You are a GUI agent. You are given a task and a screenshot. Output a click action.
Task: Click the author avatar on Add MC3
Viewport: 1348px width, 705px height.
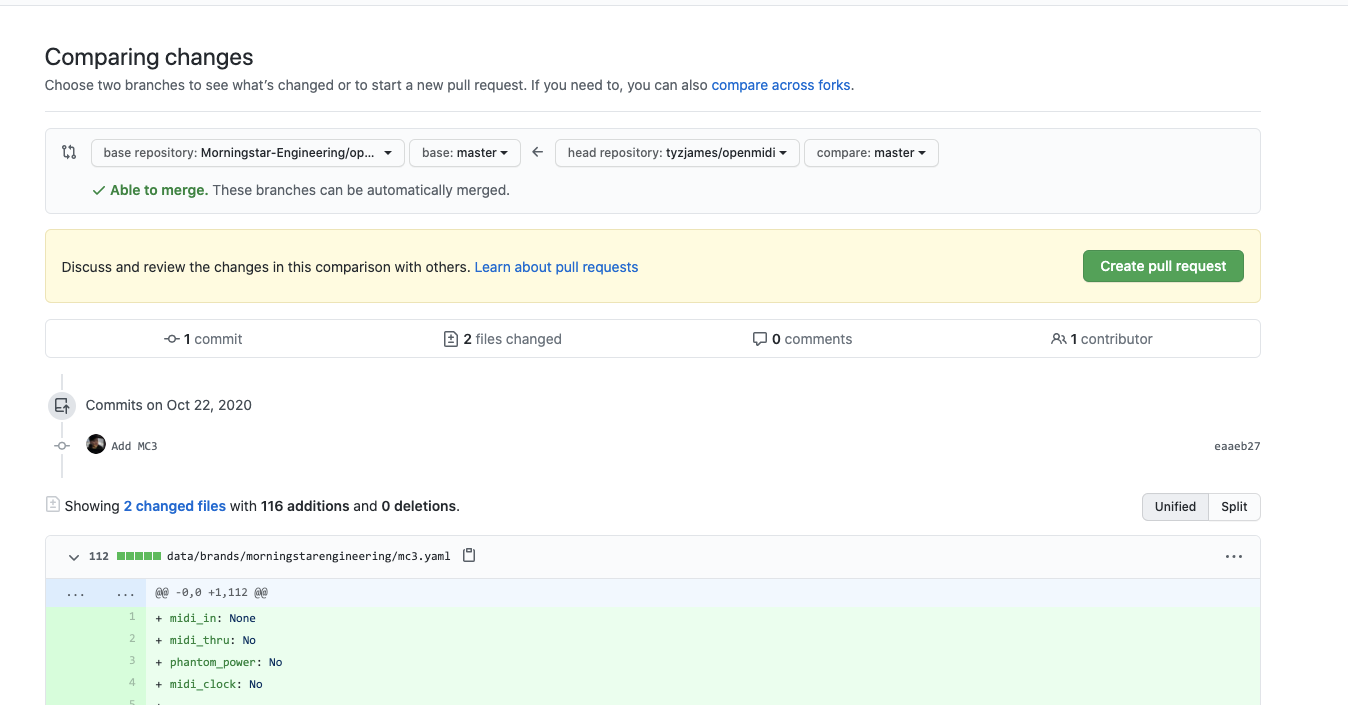96,445
